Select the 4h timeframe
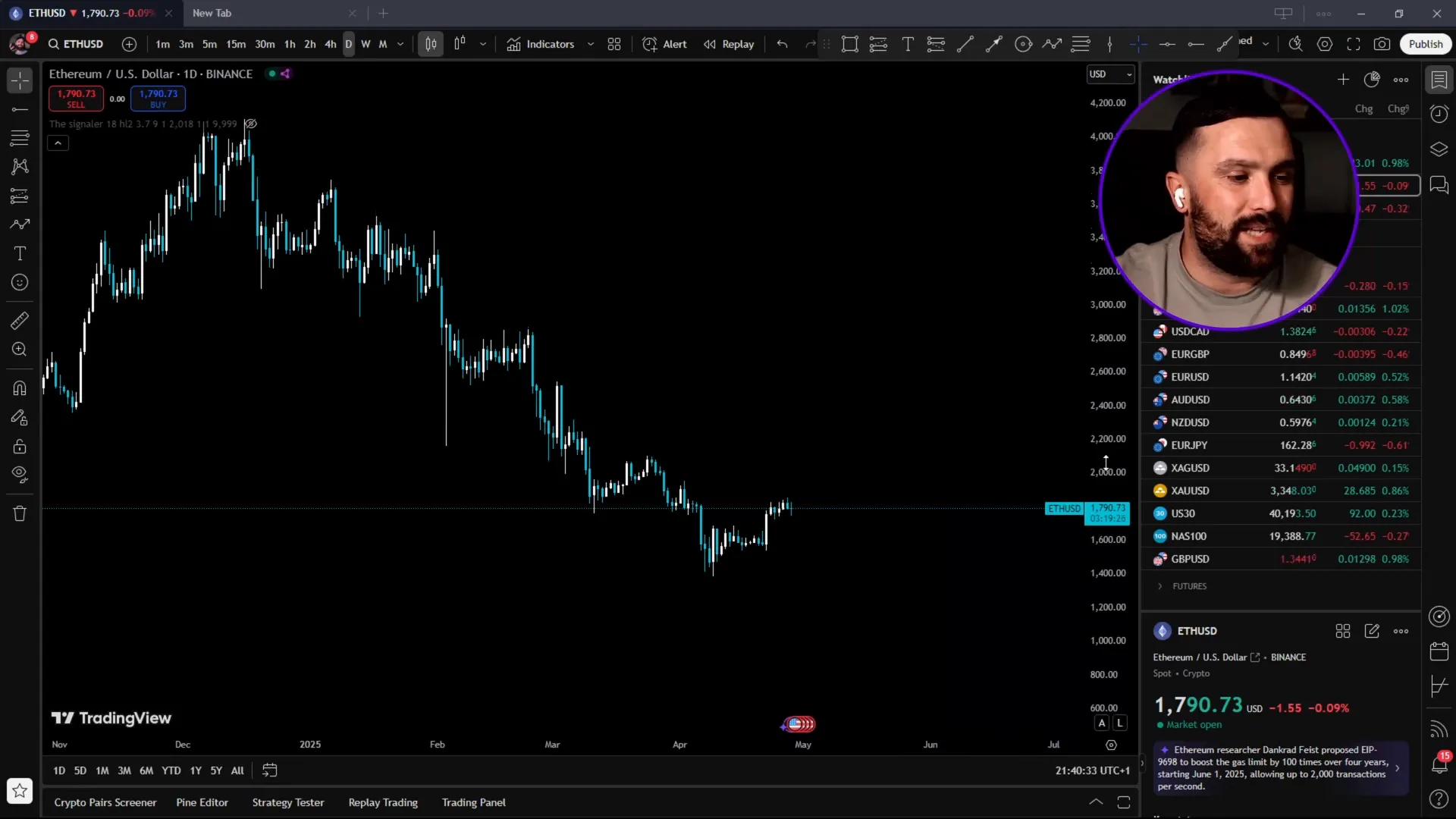The width and height of the screenshot is (1456, 819). click(331, 44)
